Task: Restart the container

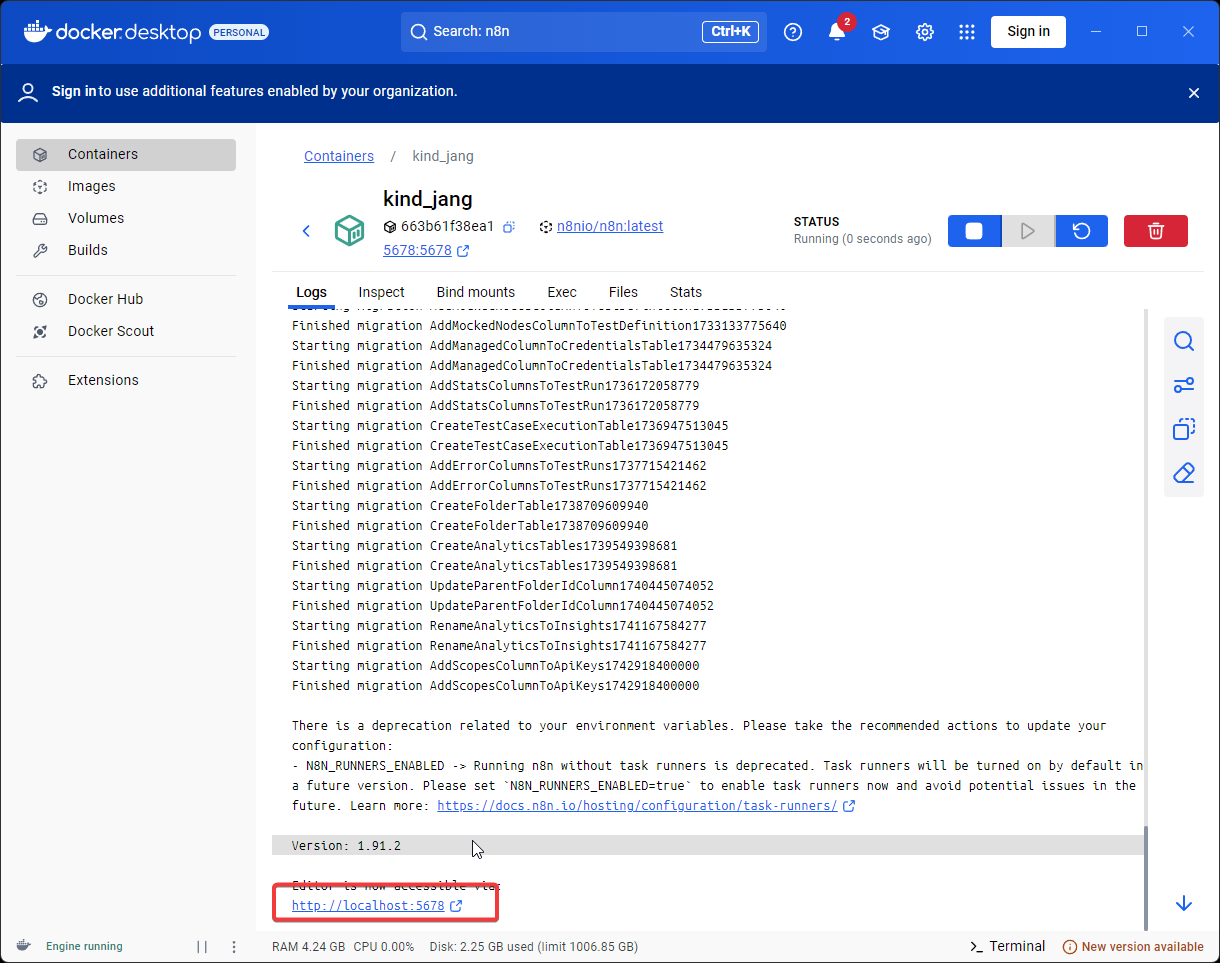Action: (x=1081, y=231)
